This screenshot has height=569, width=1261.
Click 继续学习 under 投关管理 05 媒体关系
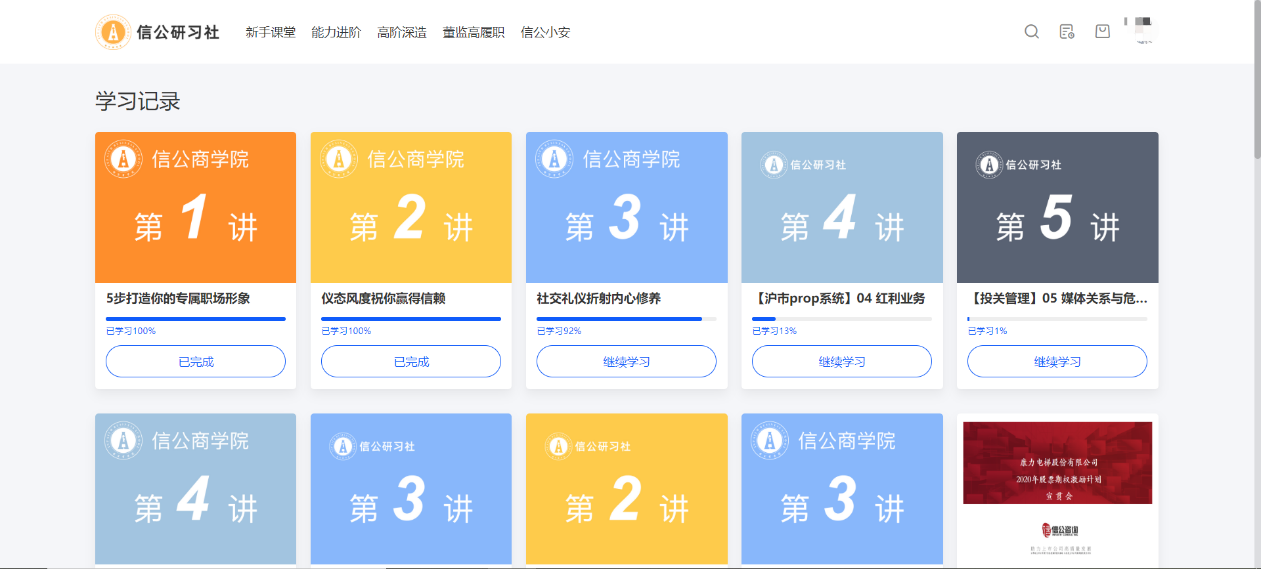[x=1057, y=361]
